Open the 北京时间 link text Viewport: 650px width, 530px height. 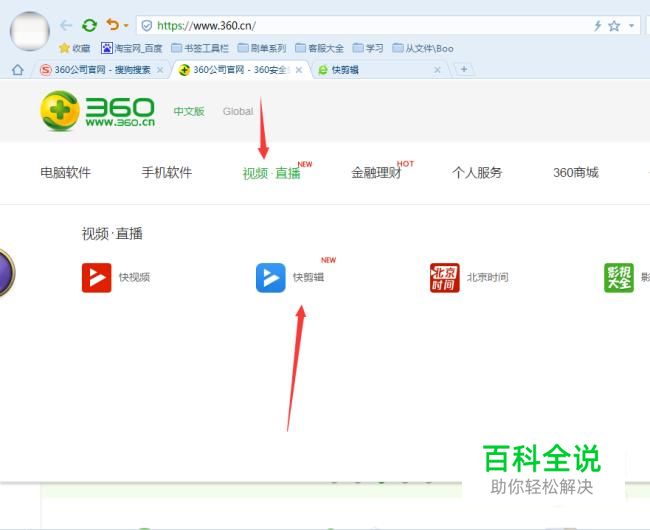click(x=488, y=277)
